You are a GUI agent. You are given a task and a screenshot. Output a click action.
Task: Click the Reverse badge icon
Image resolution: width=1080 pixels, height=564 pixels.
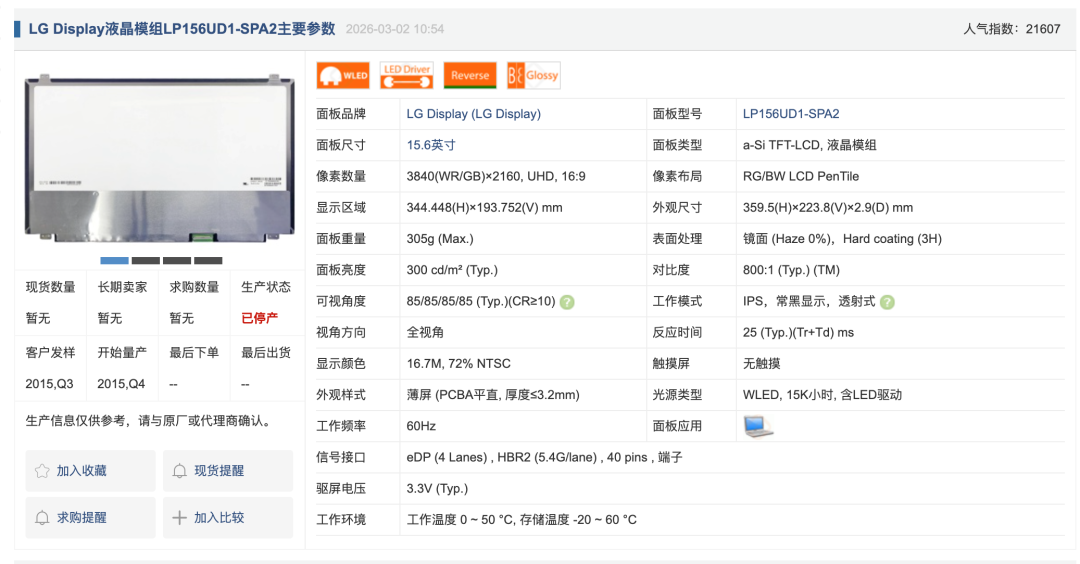pyautogui.click(x=470, y=76)
